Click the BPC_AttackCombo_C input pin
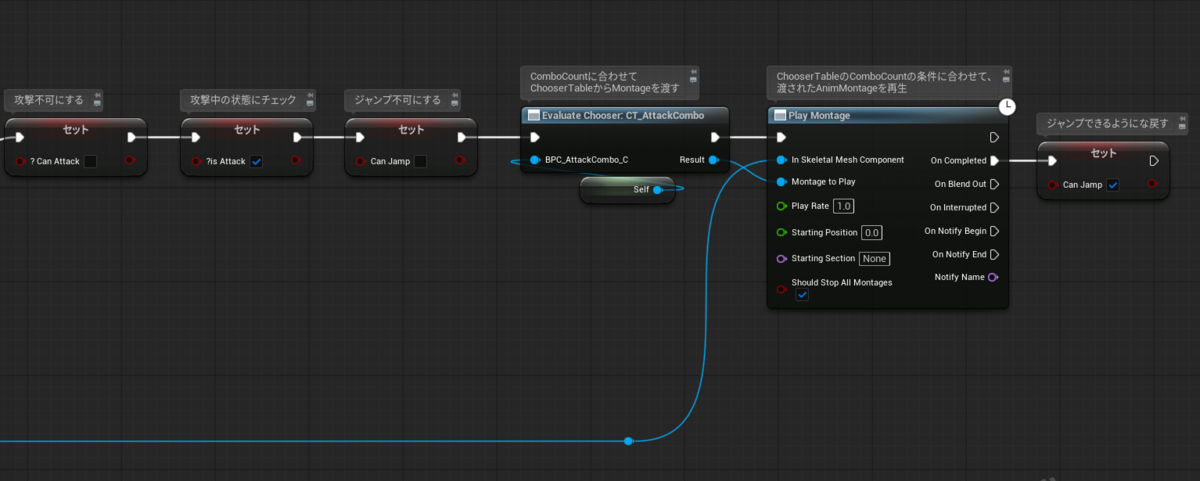Screen dimensions: 1200x481 coord(535,160)
